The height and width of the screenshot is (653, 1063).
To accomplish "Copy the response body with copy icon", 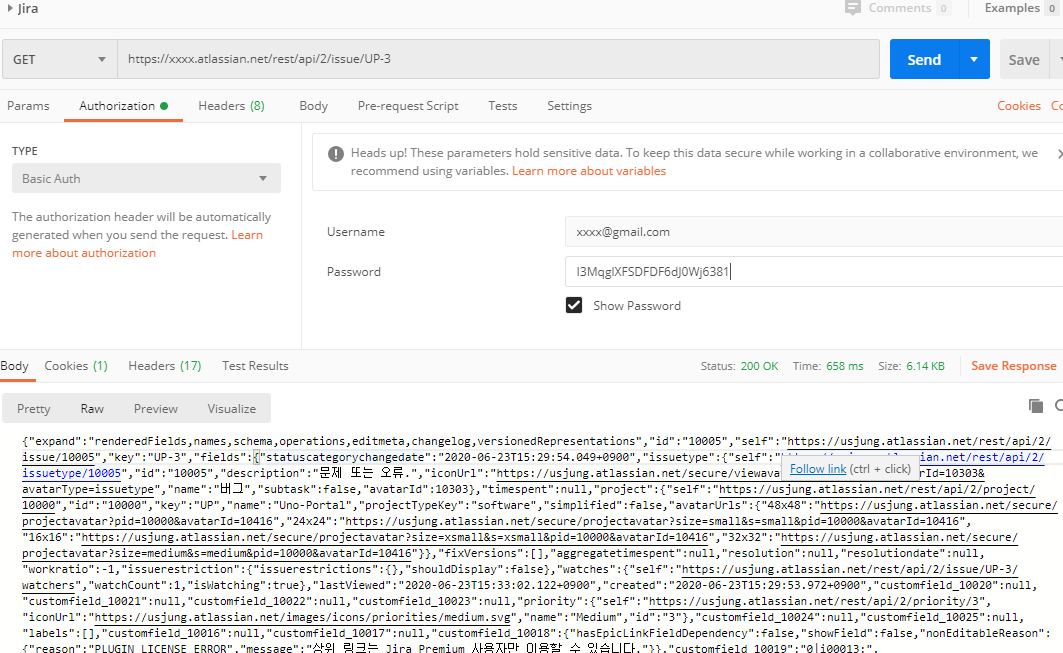I will [1036, 405].
